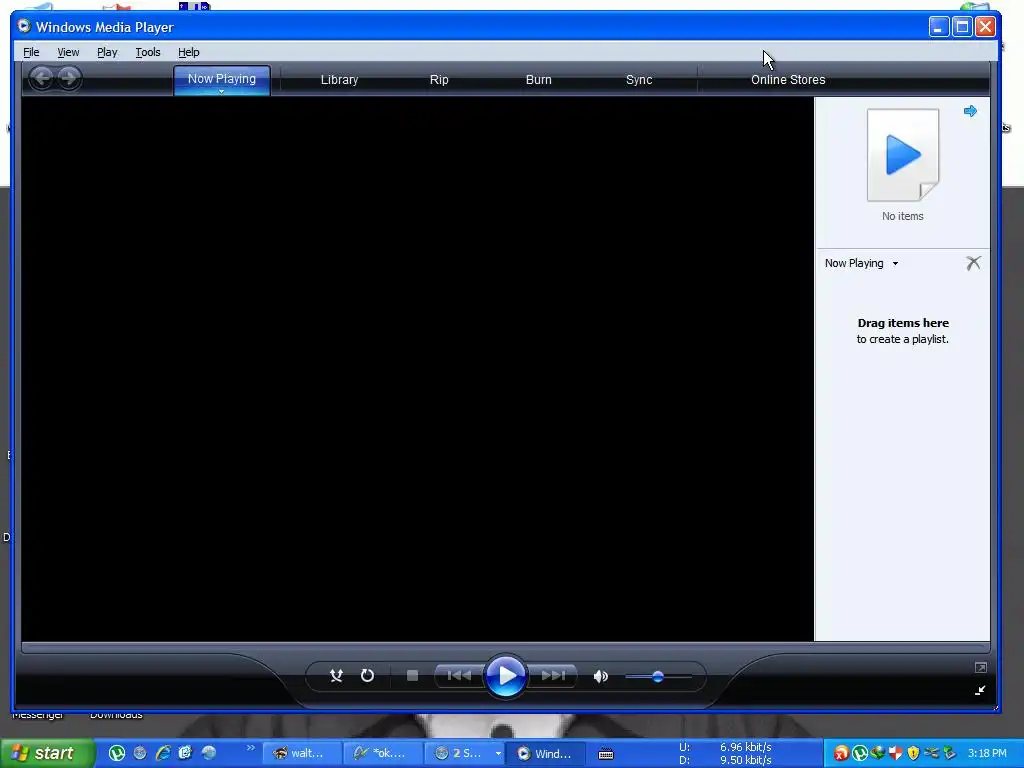The height and width of the screenshot is (768, 1024).
Task: Switch to compact mode icon
Action: (980, 690)
